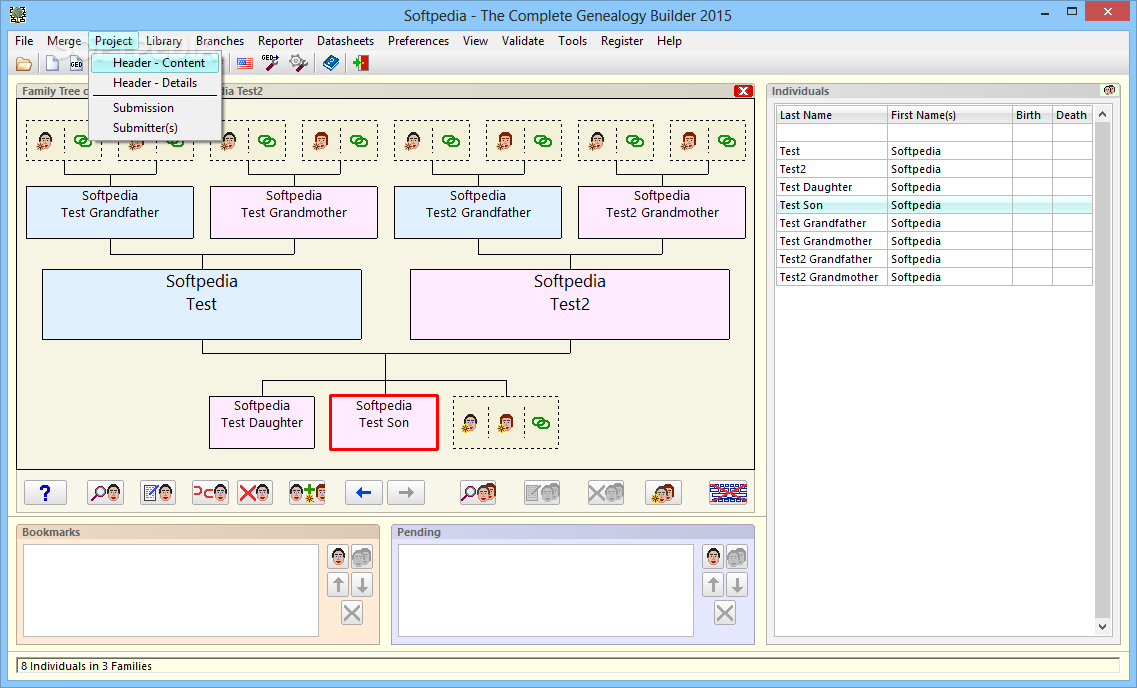Open a project with the folder icon
Viewport: 1137px width, 688px height.
tap(24, 64)
